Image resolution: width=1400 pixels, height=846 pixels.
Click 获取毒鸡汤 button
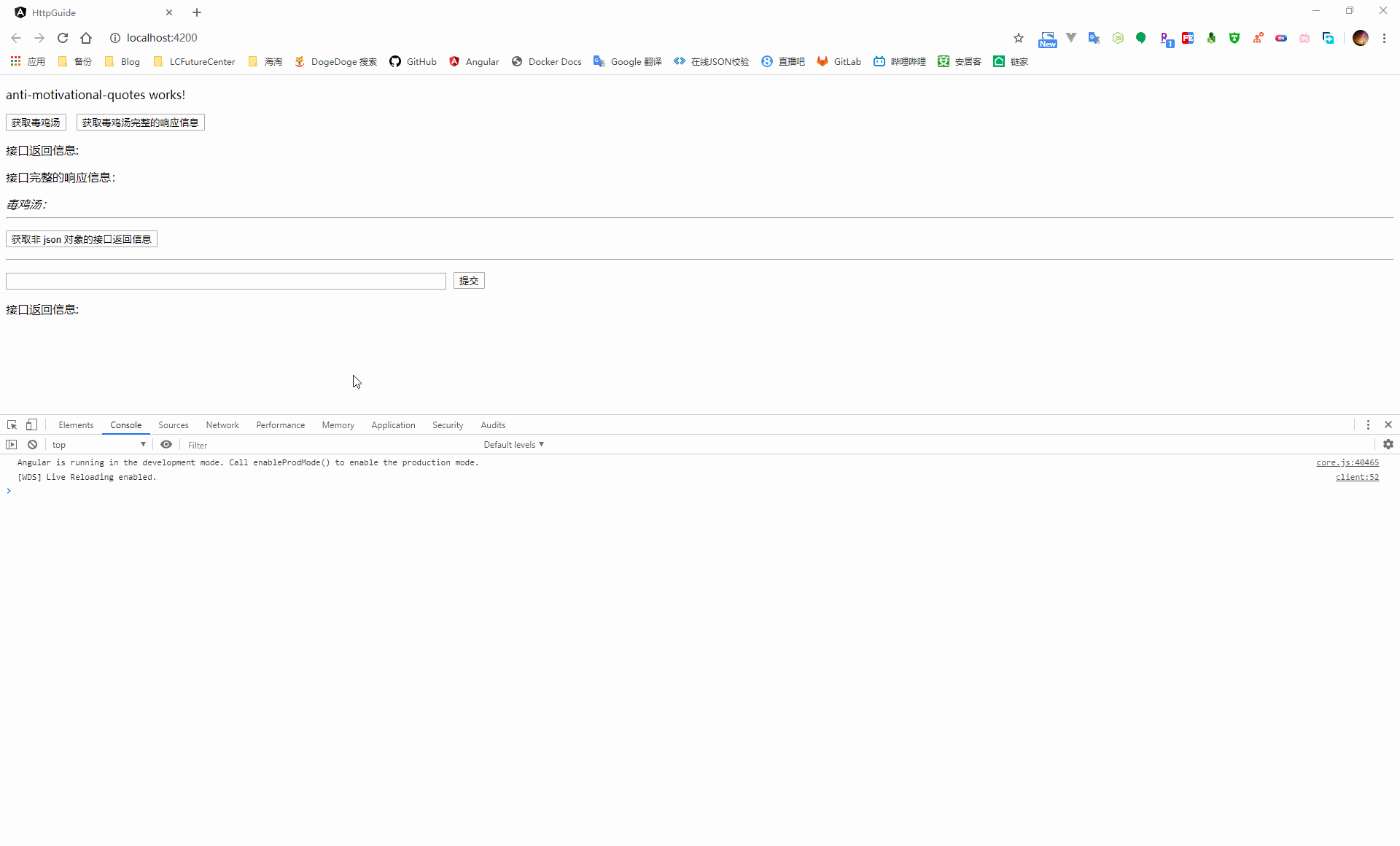pos(36,121)
